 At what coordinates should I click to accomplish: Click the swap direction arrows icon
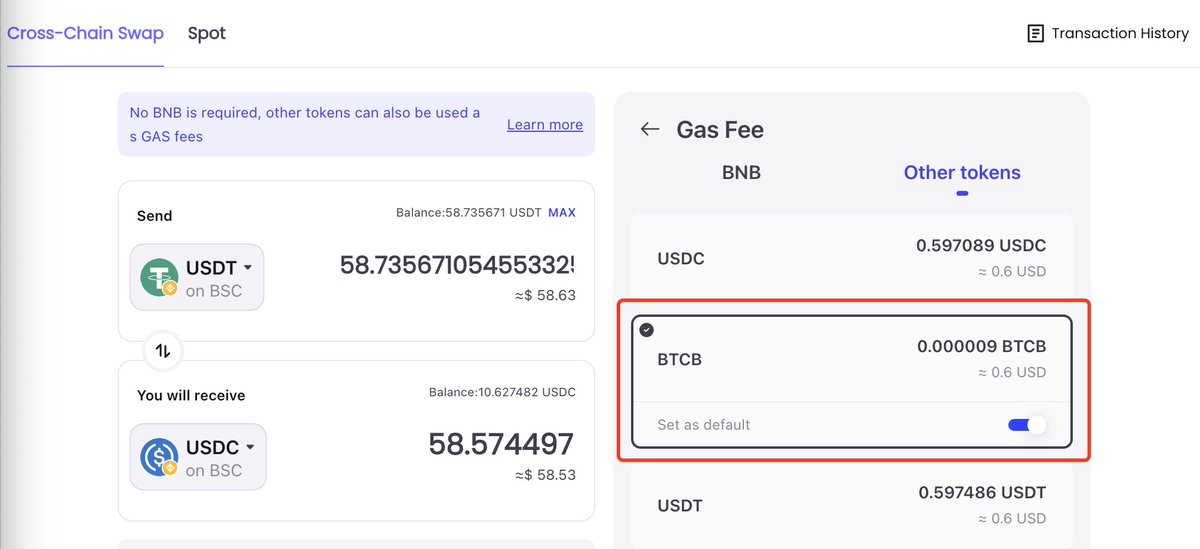click(164, 351)
